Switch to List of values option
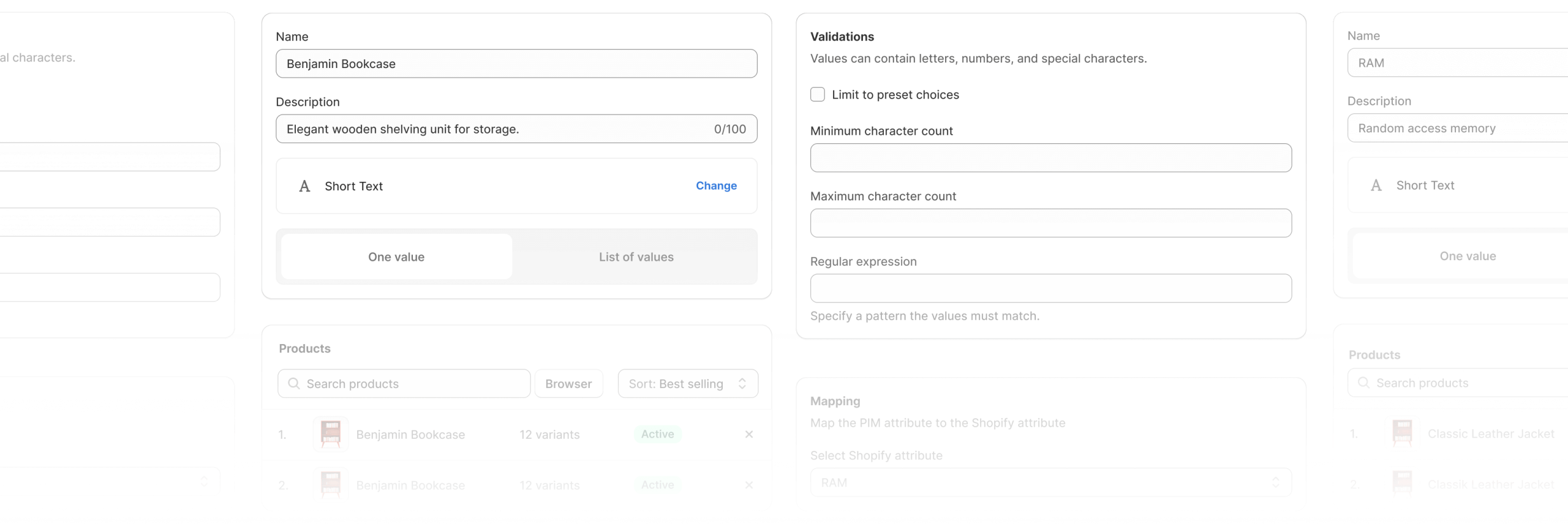Image resolution: width=1568 pixels, height=524 pixels. (636, 257)
